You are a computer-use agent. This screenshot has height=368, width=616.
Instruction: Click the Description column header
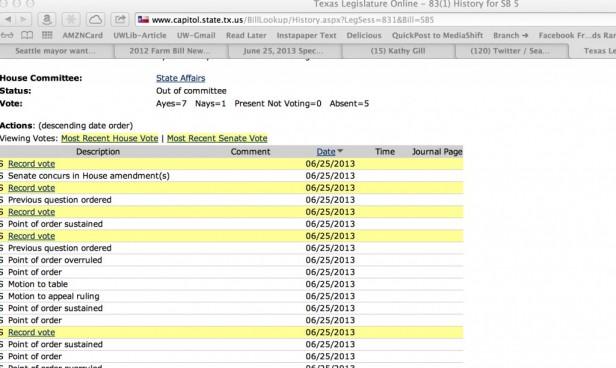[x=98, y=152]
